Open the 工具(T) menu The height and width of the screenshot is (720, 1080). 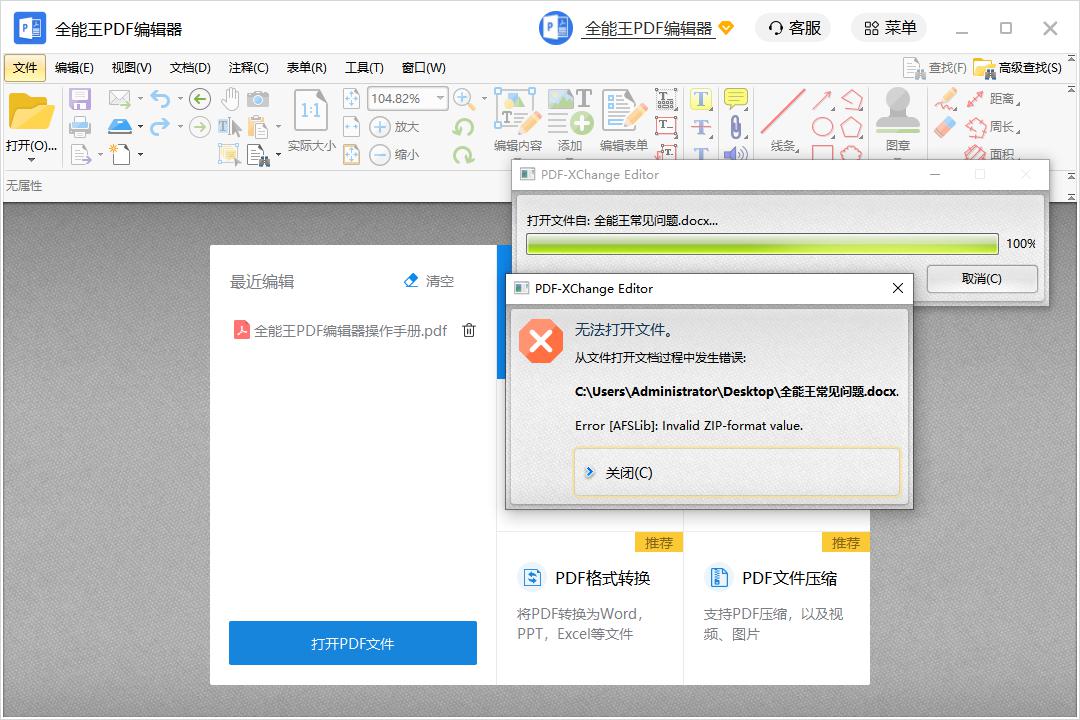point(364,68)
